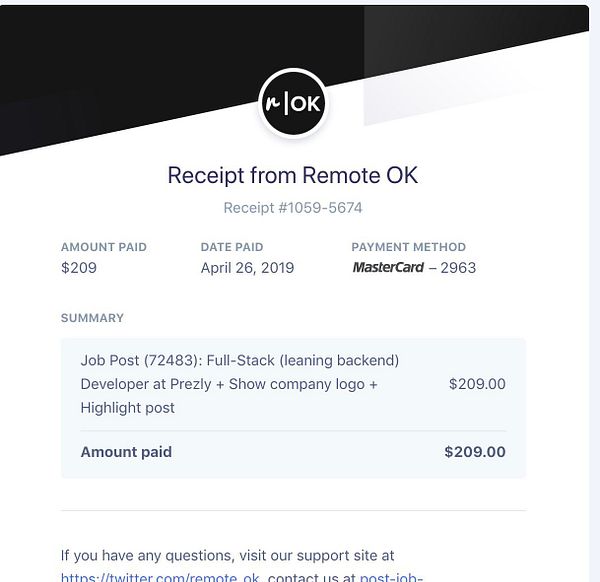Click the DATE PAID label
600x582 pixels.
click(x=232, y=247)
